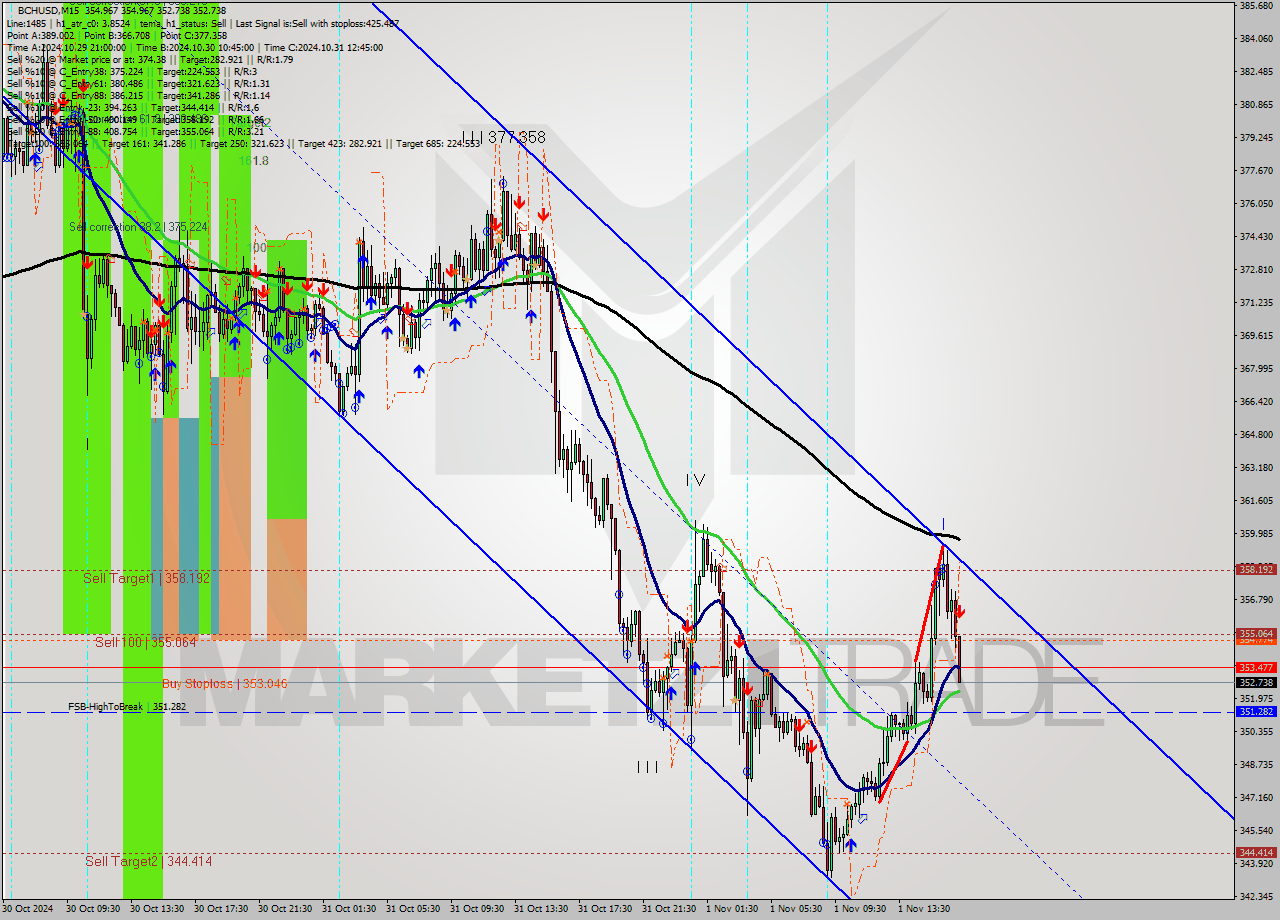This screenshot has height=920, width=1280.
Task: Click the red 355.064 price tag on axis
Action: pyautogui.click(x=1255, y=633)
